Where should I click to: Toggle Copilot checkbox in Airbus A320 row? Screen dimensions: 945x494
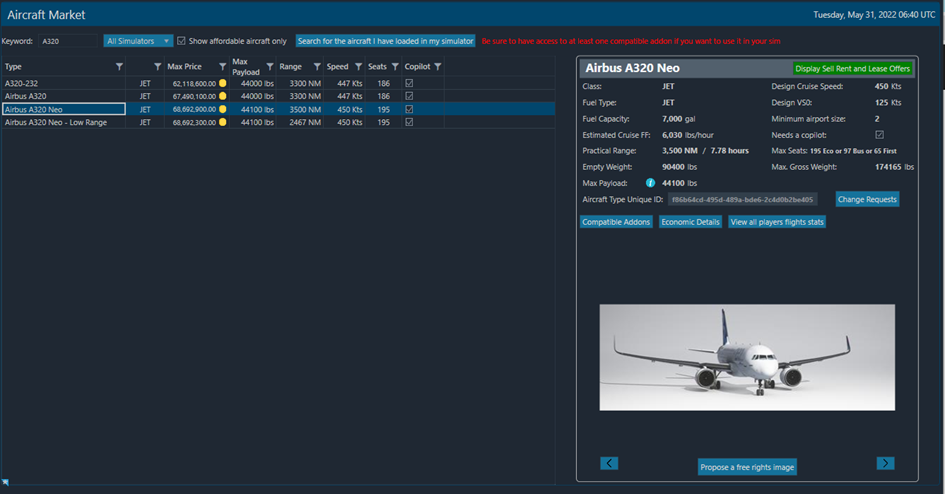tap(409, 96)
